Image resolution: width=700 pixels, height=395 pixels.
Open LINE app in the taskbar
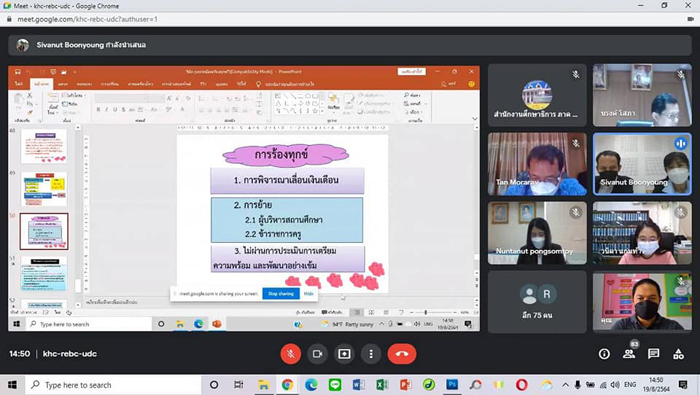334,385
